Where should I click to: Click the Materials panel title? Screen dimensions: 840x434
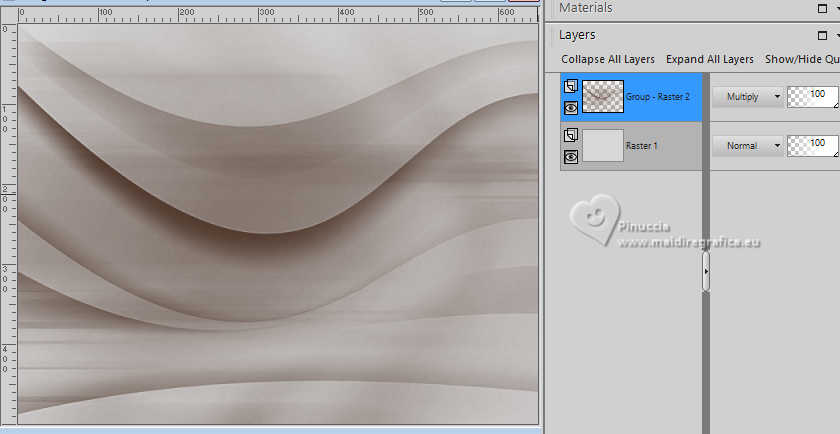pyautogui.click(x=586, y=8)
